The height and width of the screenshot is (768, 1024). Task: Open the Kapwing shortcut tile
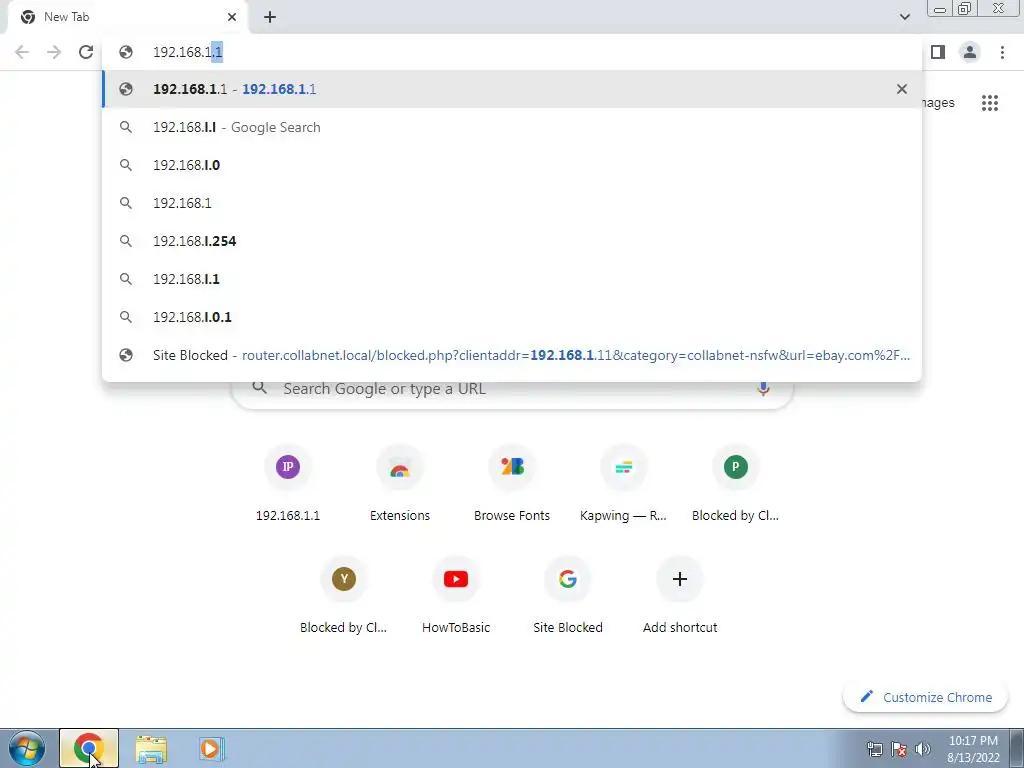pos(624,484)
